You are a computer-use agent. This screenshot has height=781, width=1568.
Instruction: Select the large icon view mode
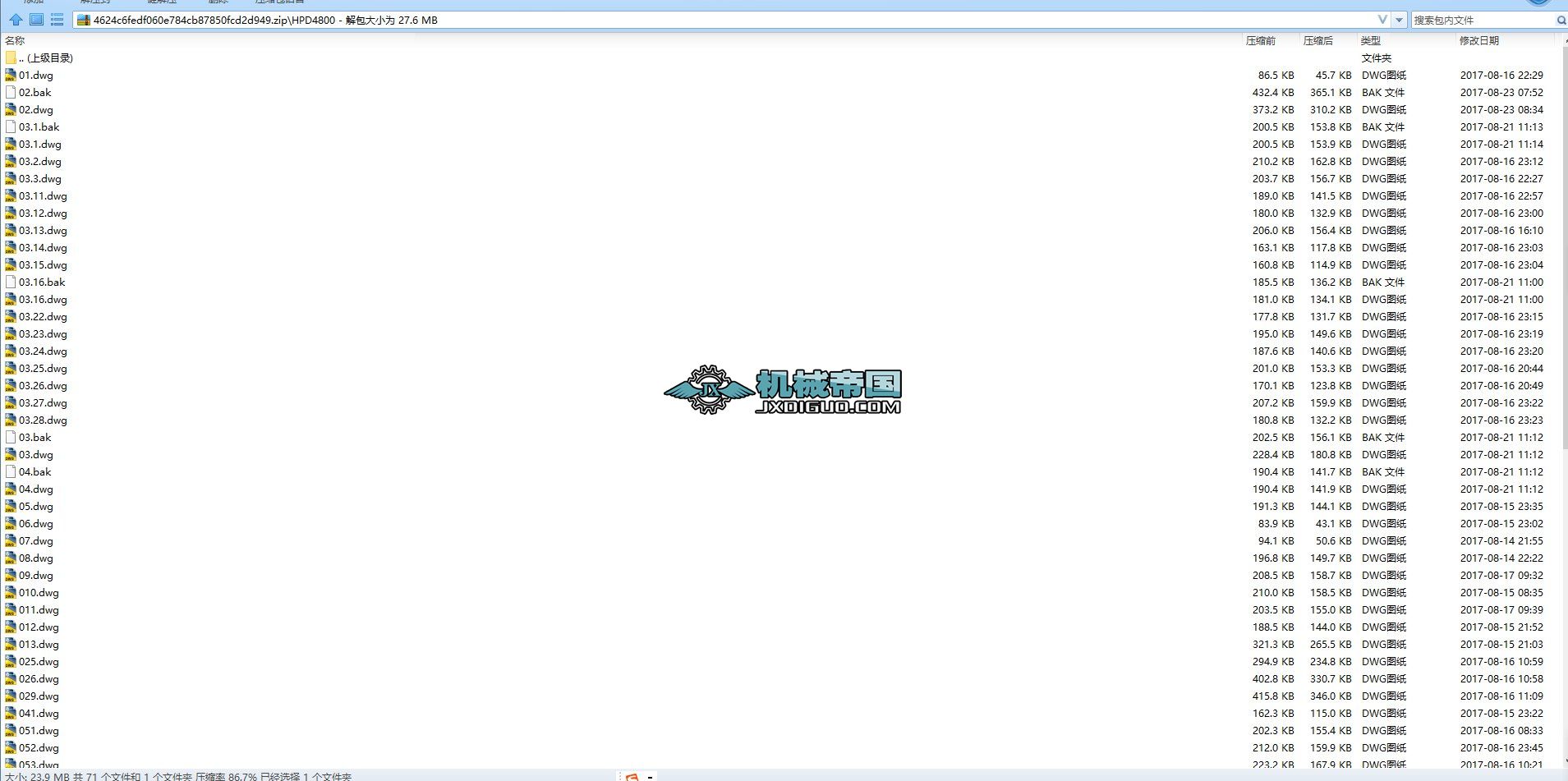[35, 19]
